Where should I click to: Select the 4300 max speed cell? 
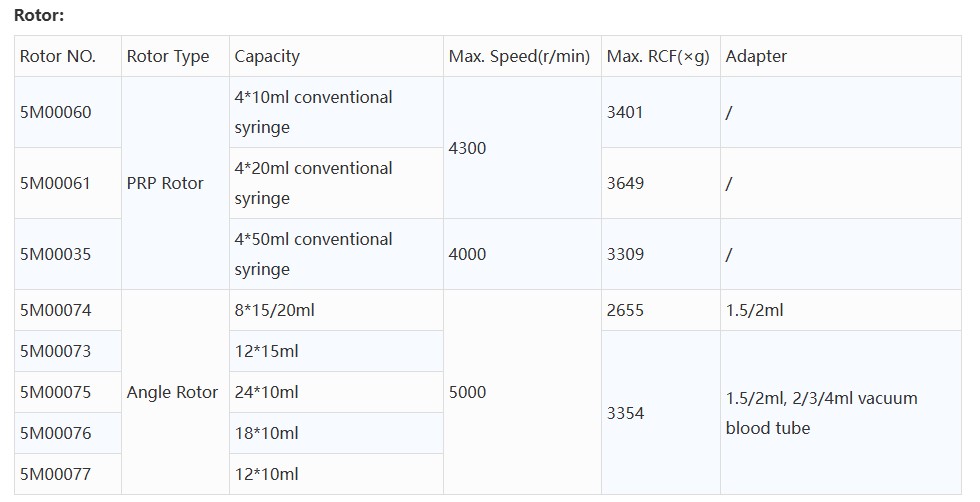click(x=468, y=148)
